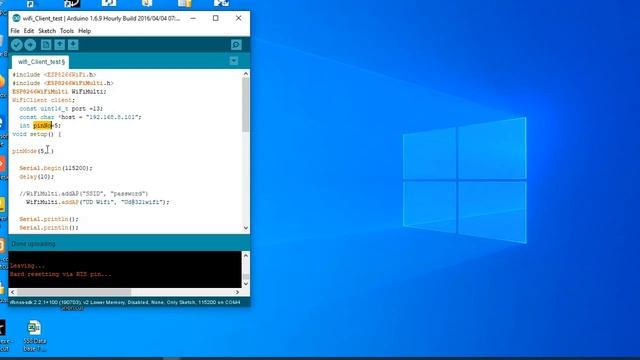The height and width of the screenshot is (360, 640).
Task: Open the Edit menu
Action: click(x=29, y=31)
